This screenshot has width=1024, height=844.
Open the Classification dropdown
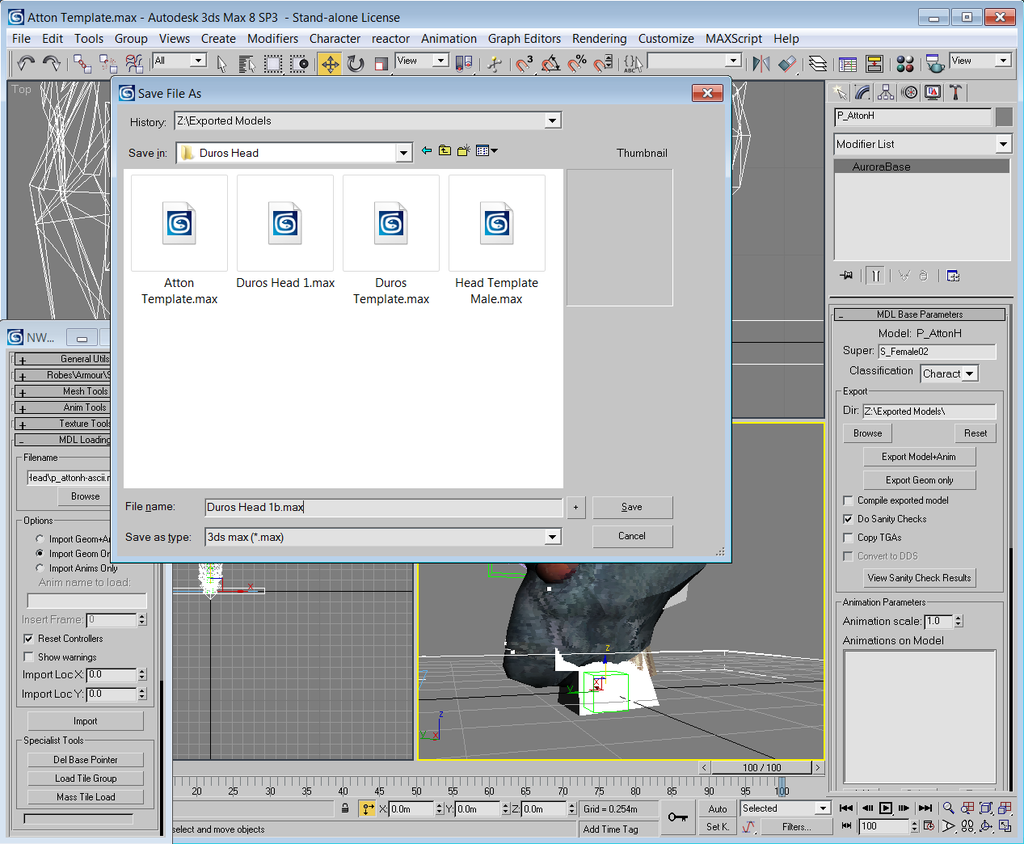pyautogui.click(x=970, y=374)
